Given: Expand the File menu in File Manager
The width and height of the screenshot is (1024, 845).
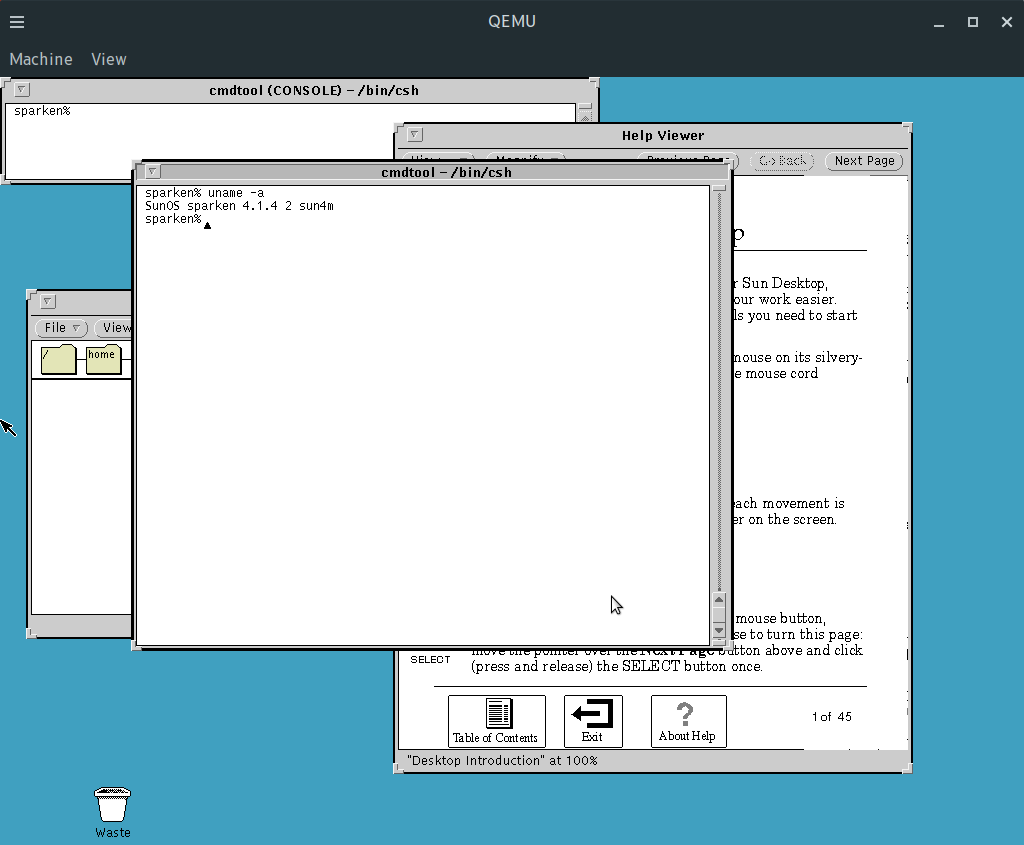Looking at the screenshot, I should click(62, 328).
